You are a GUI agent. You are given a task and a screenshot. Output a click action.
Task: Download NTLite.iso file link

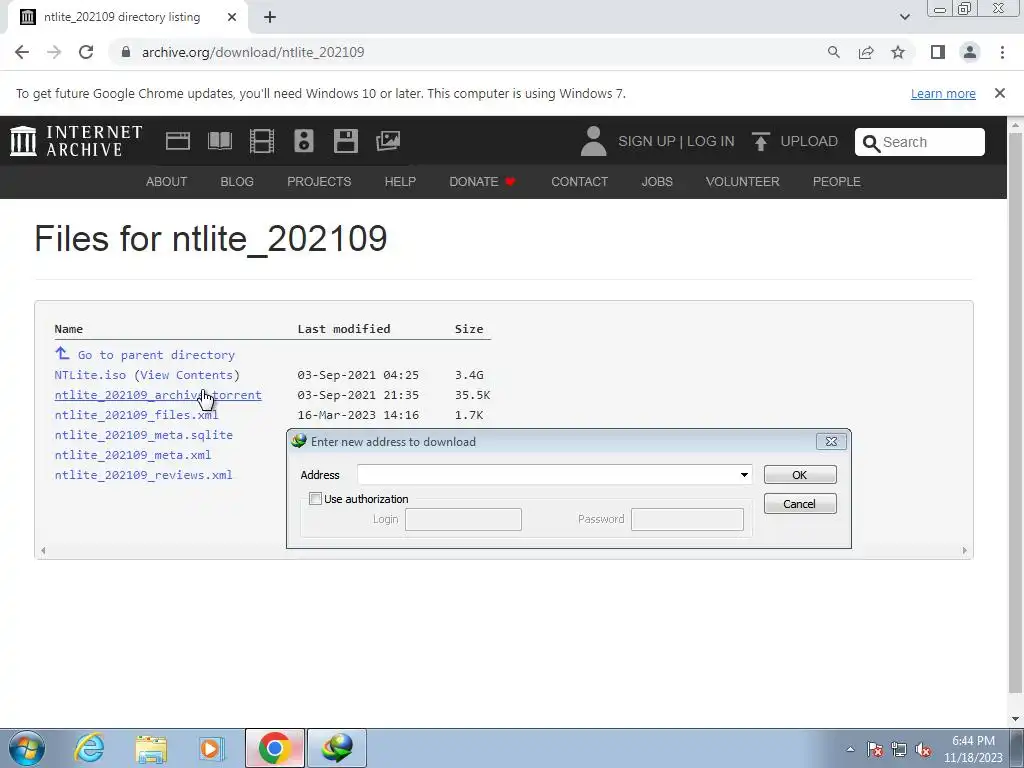click(90, 375)
